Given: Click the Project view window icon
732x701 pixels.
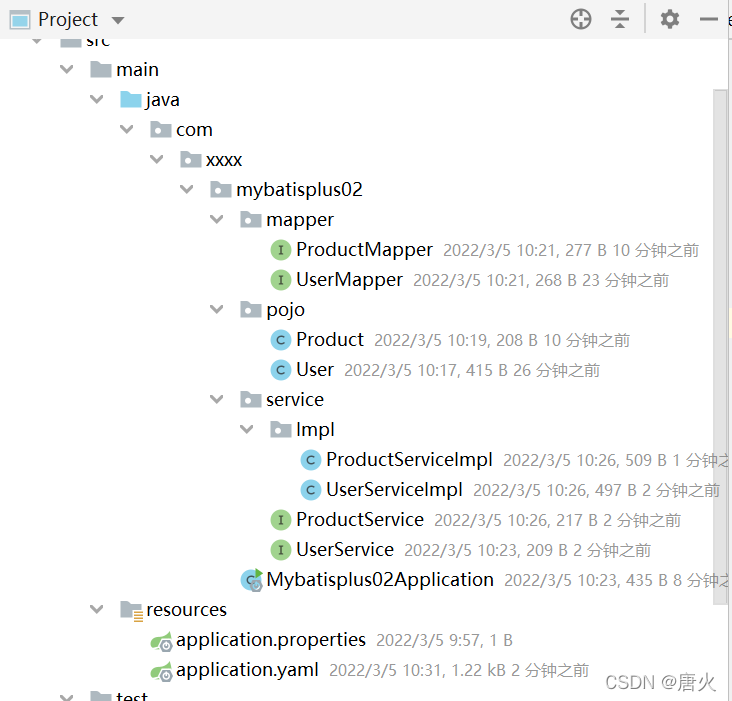Looking at the screenshot, I should (x=20, y=20).
